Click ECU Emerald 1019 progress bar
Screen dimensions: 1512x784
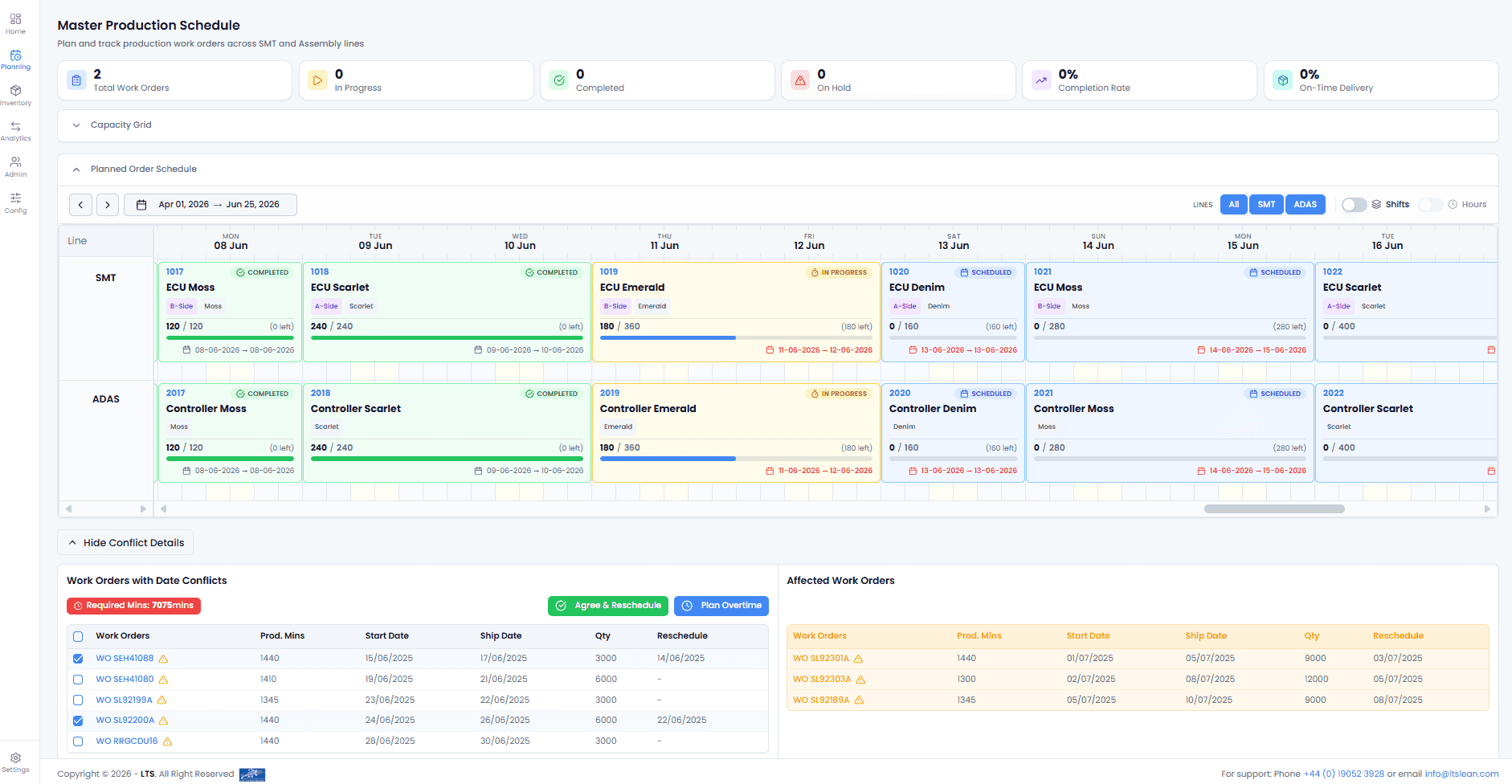(736, 338)
